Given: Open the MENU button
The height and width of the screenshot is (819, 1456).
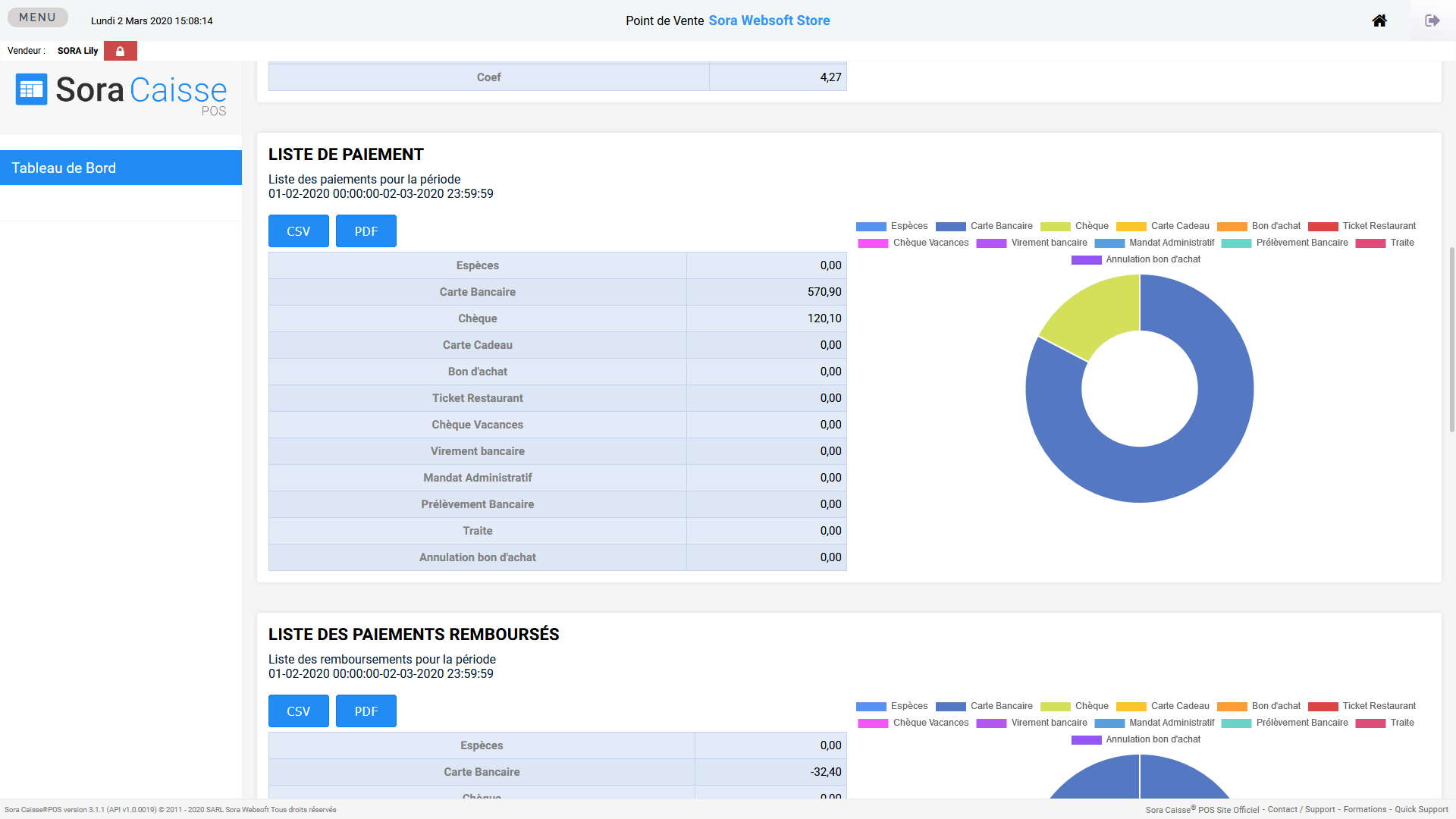Looking at the screenshot, I should tap(37, 17).
